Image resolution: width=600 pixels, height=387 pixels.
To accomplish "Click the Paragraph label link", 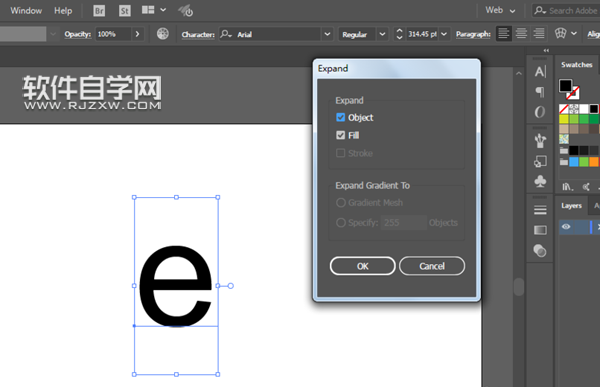I will (x=473, y=34).
